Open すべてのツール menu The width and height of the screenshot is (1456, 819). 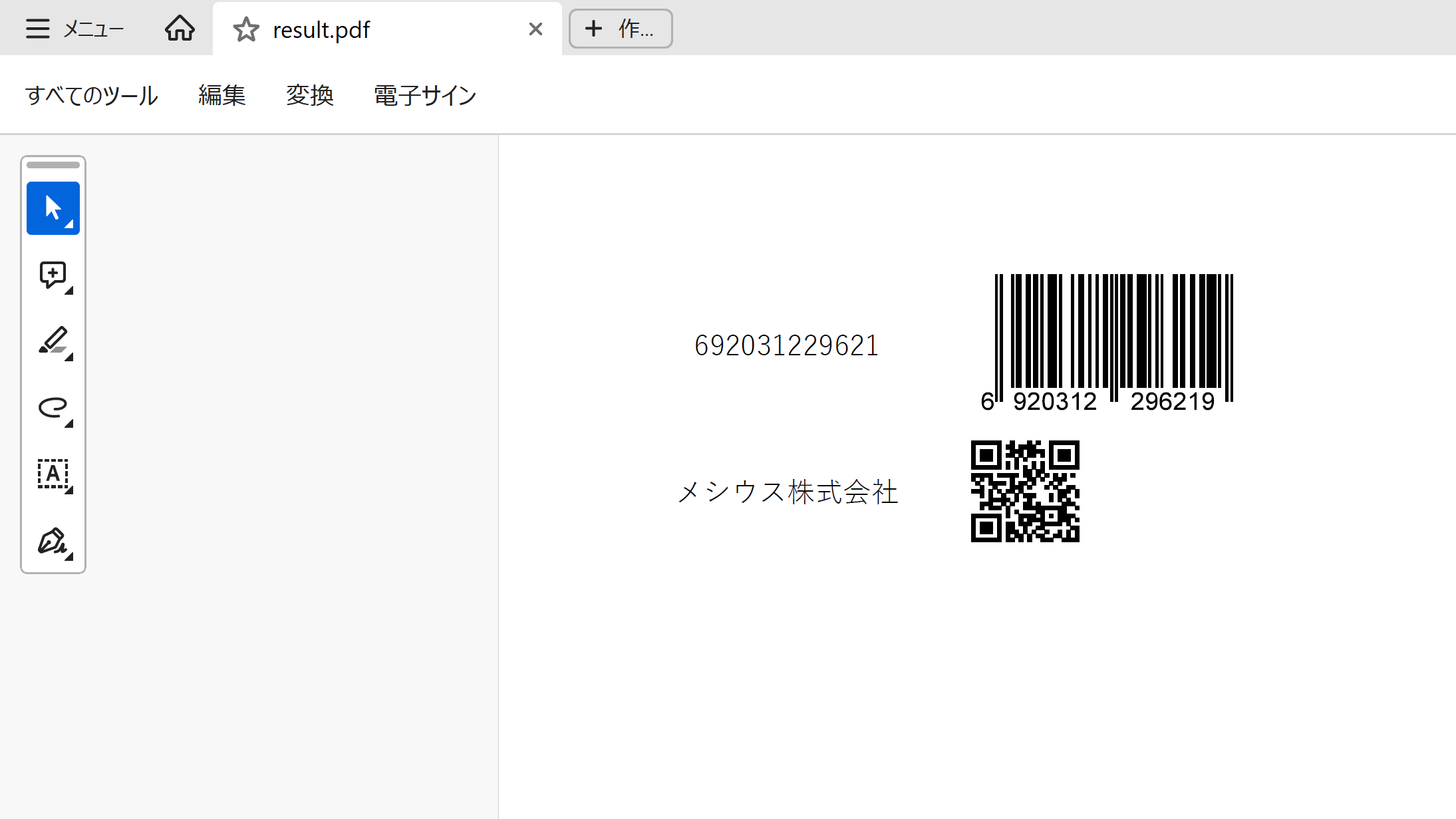(x=91, y=95)
